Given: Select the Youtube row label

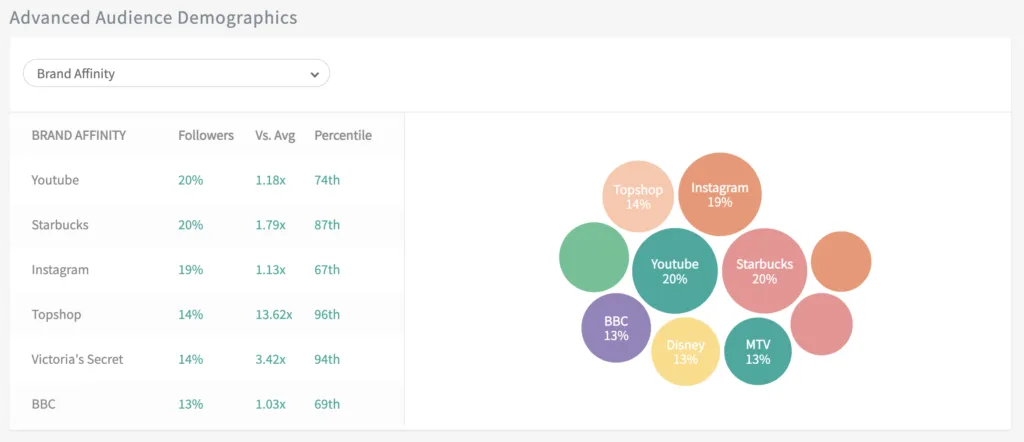Looking at the screenshot, I should 55,180.
